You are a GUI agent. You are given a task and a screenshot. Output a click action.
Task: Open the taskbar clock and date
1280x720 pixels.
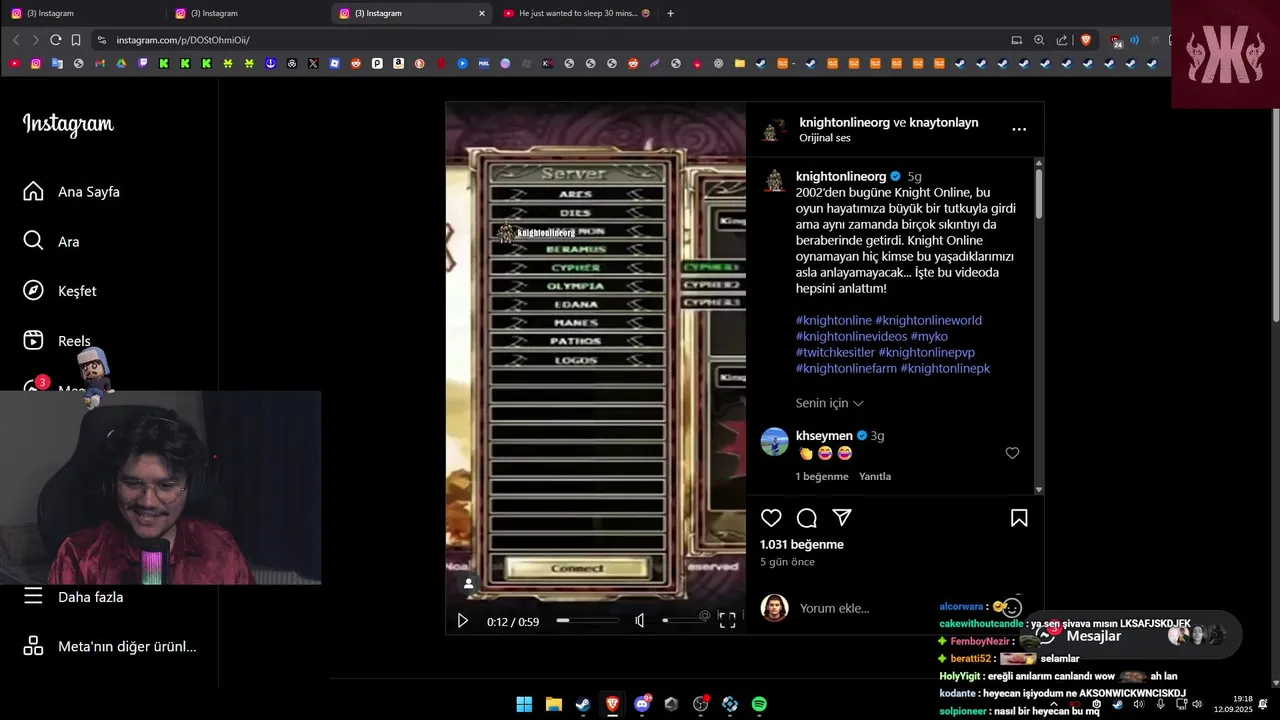pyautogui.click(x=1232, y=704)
